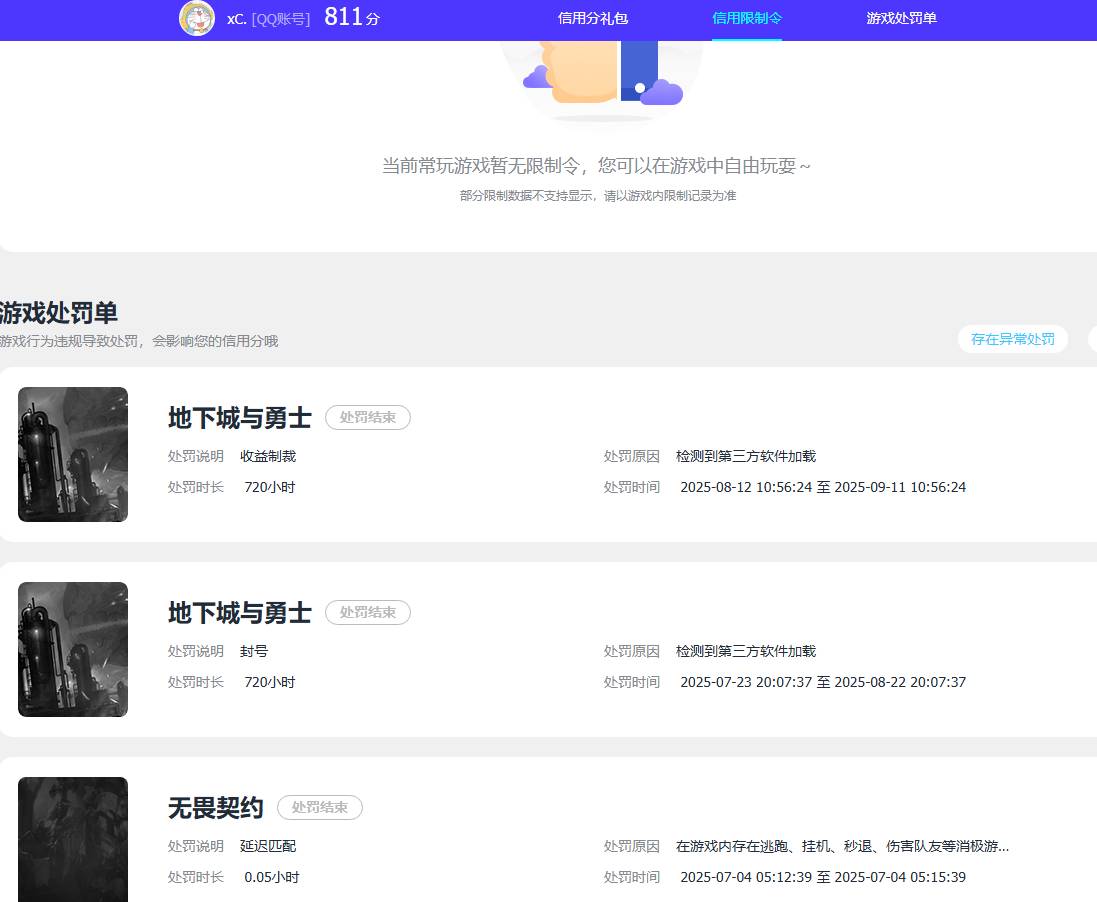Viewport: 1097px width, 902px height.
Task: Click 处罚结束 badge beside 无畏契约 entry
Action: click(319, 808)
